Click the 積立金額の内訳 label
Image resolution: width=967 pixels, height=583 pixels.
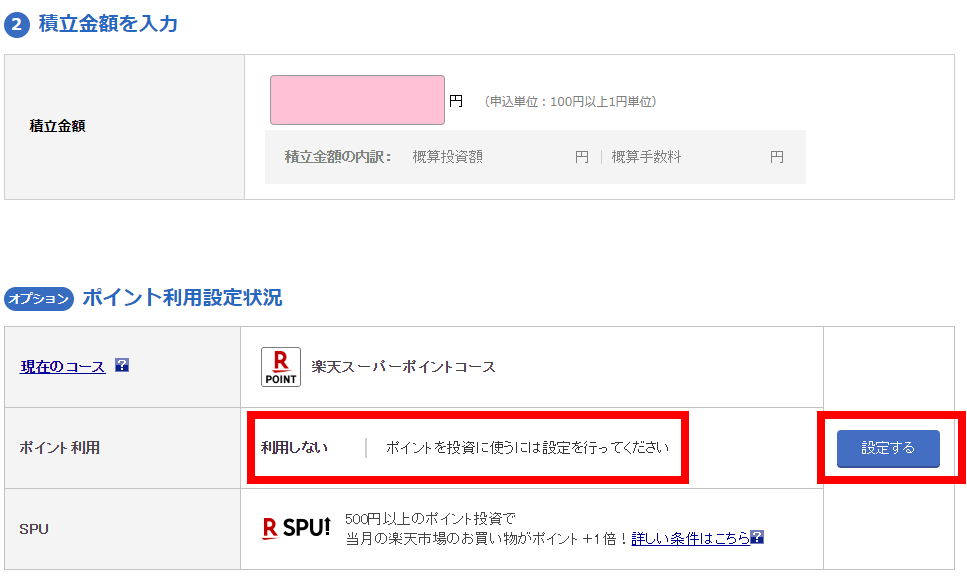pos(338,157)
